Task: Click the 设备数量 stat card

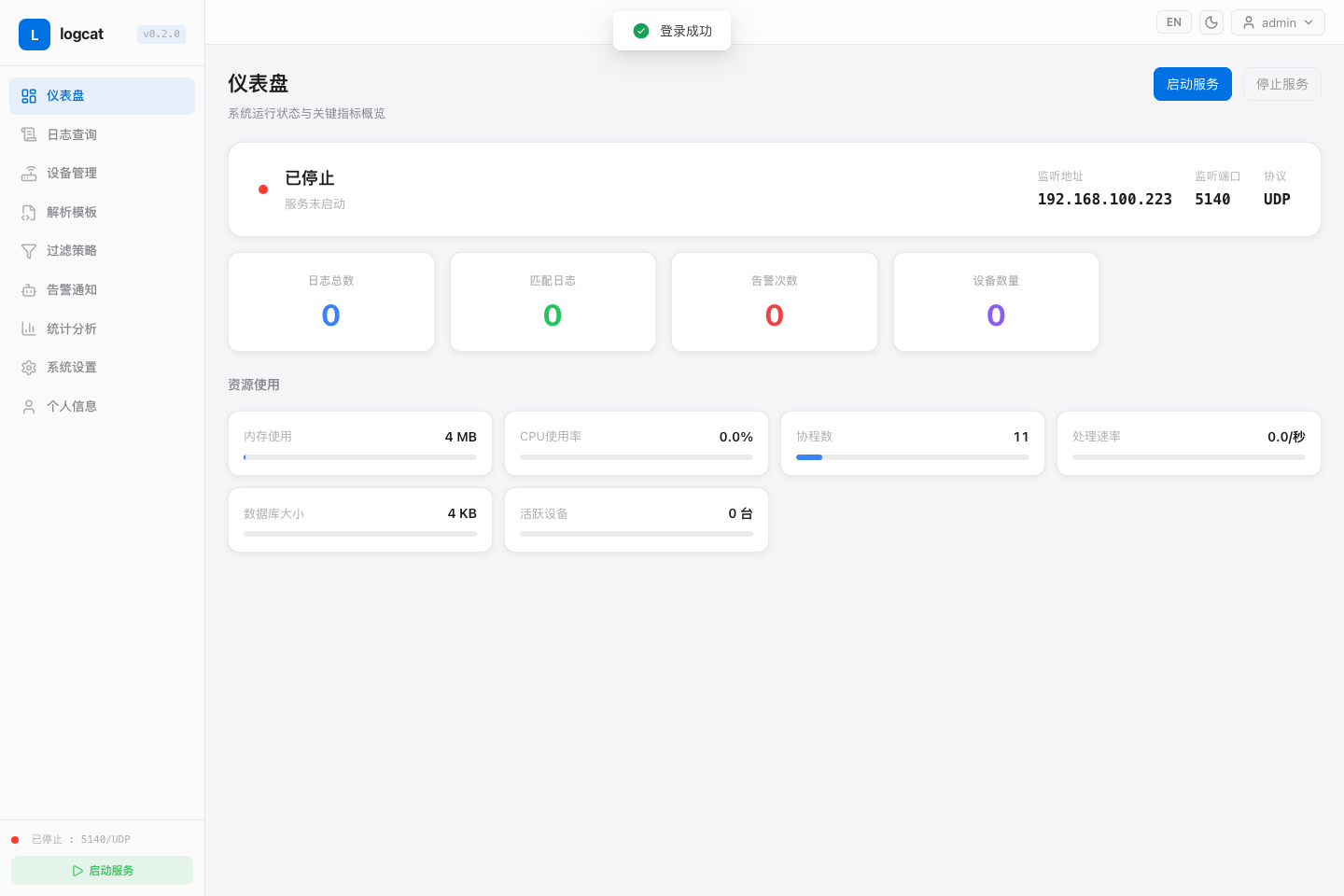Action: point(996,302)
